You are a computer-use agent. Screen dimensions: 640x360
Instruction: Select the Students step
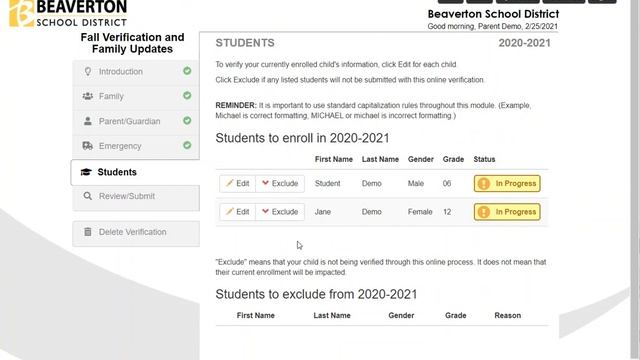[135, 172]
